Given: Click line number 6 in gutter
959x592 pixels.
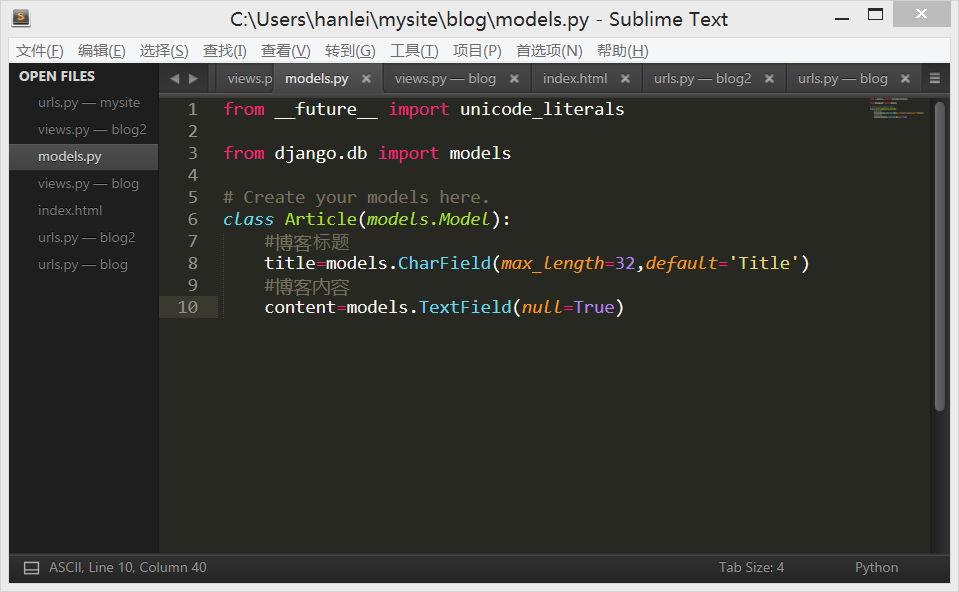Looking at the screenshot, I should pos(193,220).
